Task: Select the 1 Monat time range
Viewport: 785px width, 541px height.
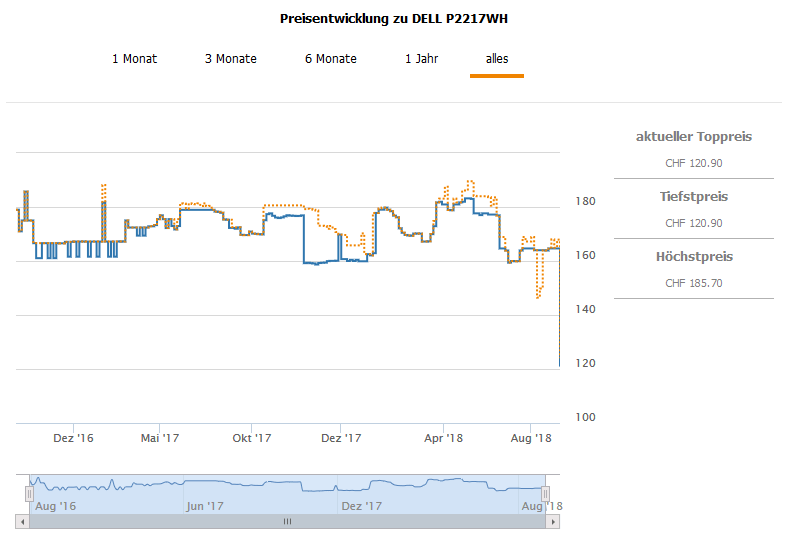Action: [134, 59]
